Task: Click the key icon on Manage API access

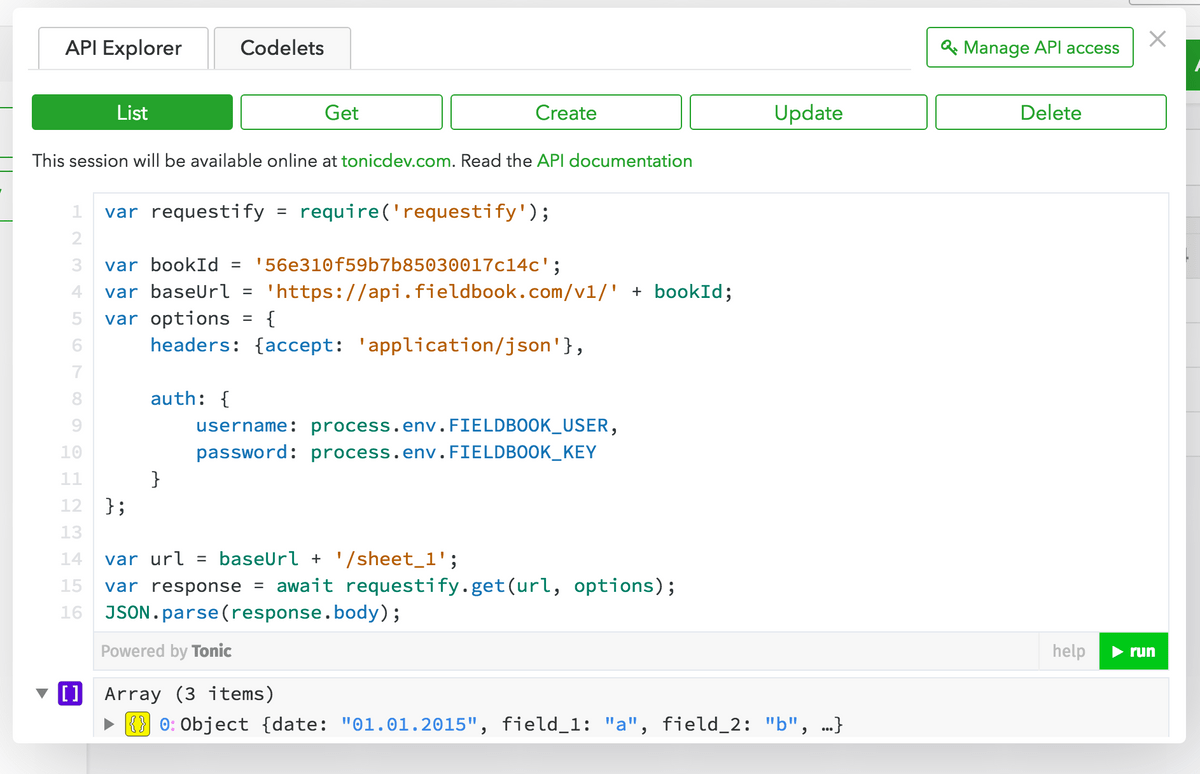Action: 949,46
